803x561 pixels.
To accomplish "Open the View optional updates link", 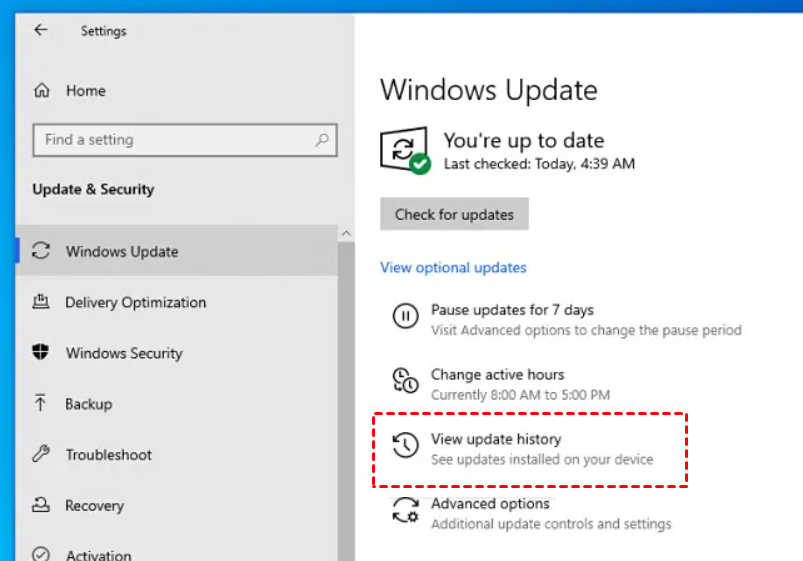I will 453,267.
